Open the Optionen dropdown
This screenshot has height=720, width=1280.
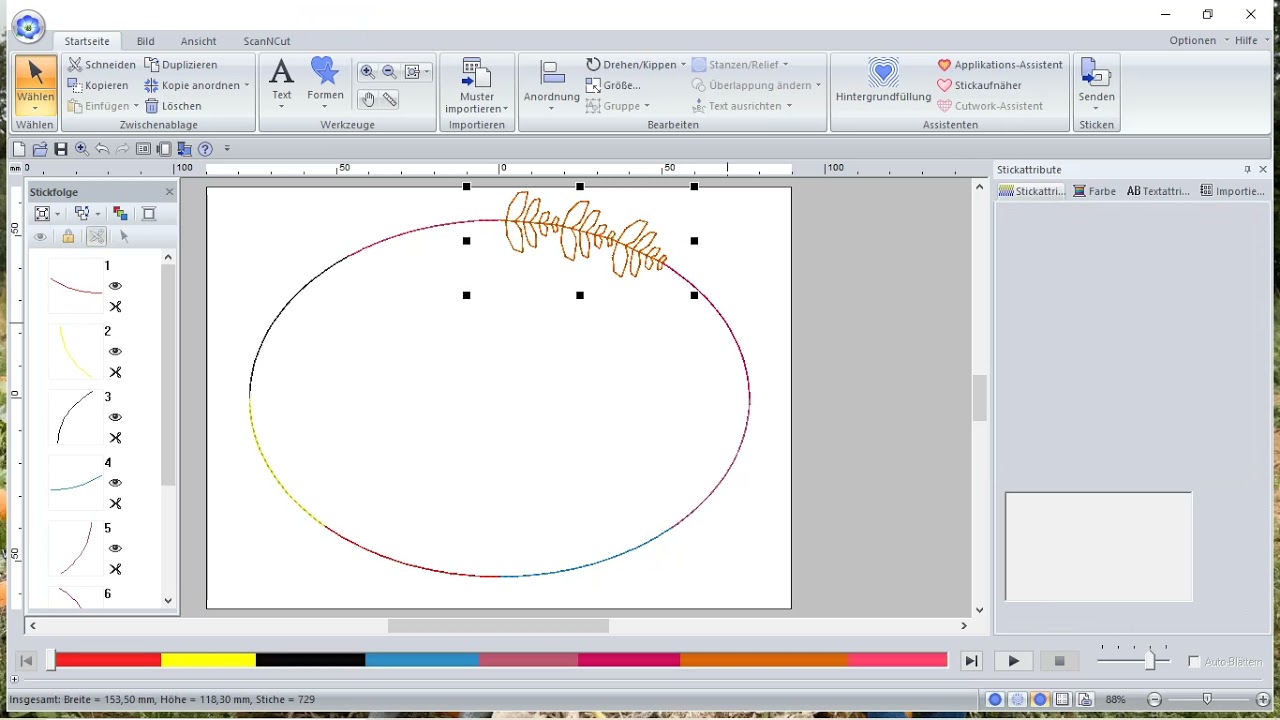(x=1199, y=40)
